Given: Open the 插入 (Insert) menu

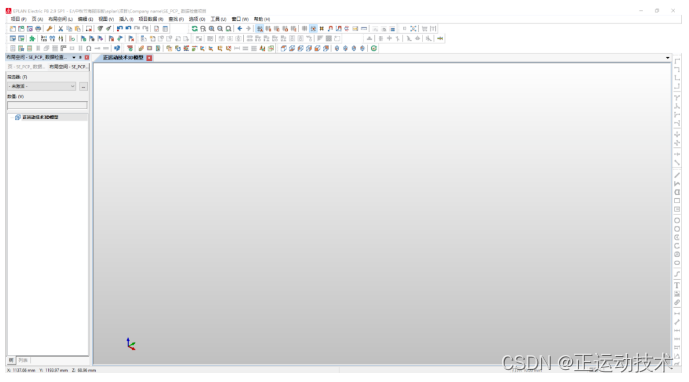Looking at the screenshot, I should tap(126, 19).
